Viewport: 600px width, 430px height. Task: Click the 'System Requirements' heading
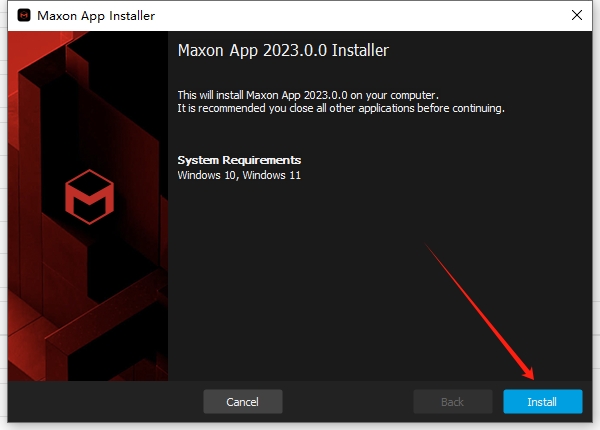(239, 160)
